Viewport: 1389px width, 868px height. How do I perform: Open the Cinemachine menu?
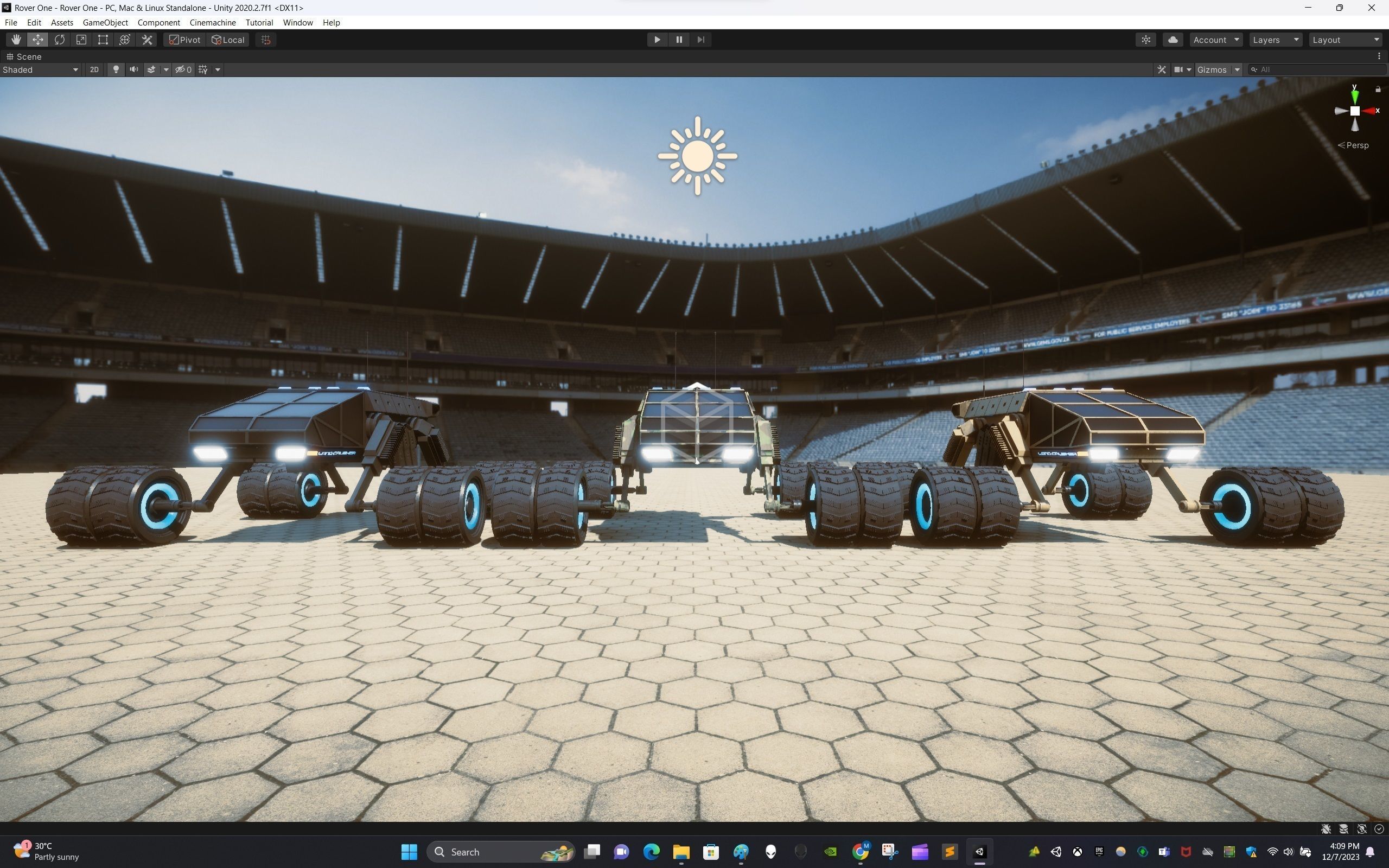(212, 22)
